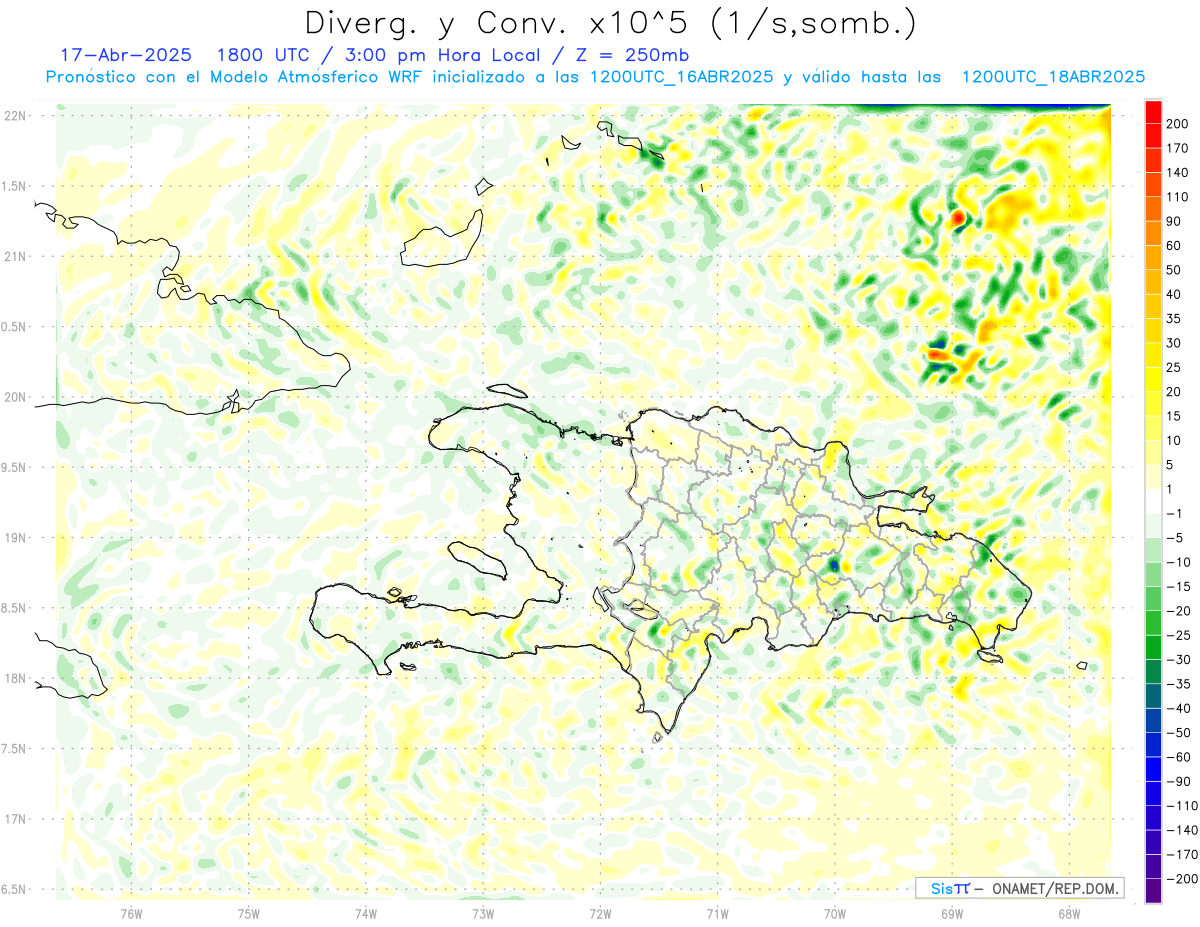The image size is (1200, 927).
Task: Click the '18N' latitude label
Action: tap(15, 678)
